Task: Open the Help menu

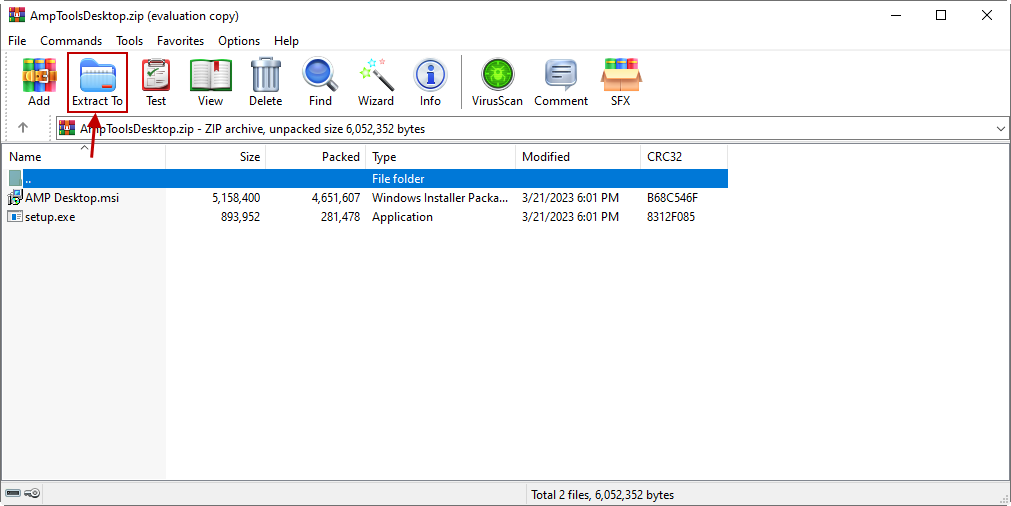Action: (286, 41)
